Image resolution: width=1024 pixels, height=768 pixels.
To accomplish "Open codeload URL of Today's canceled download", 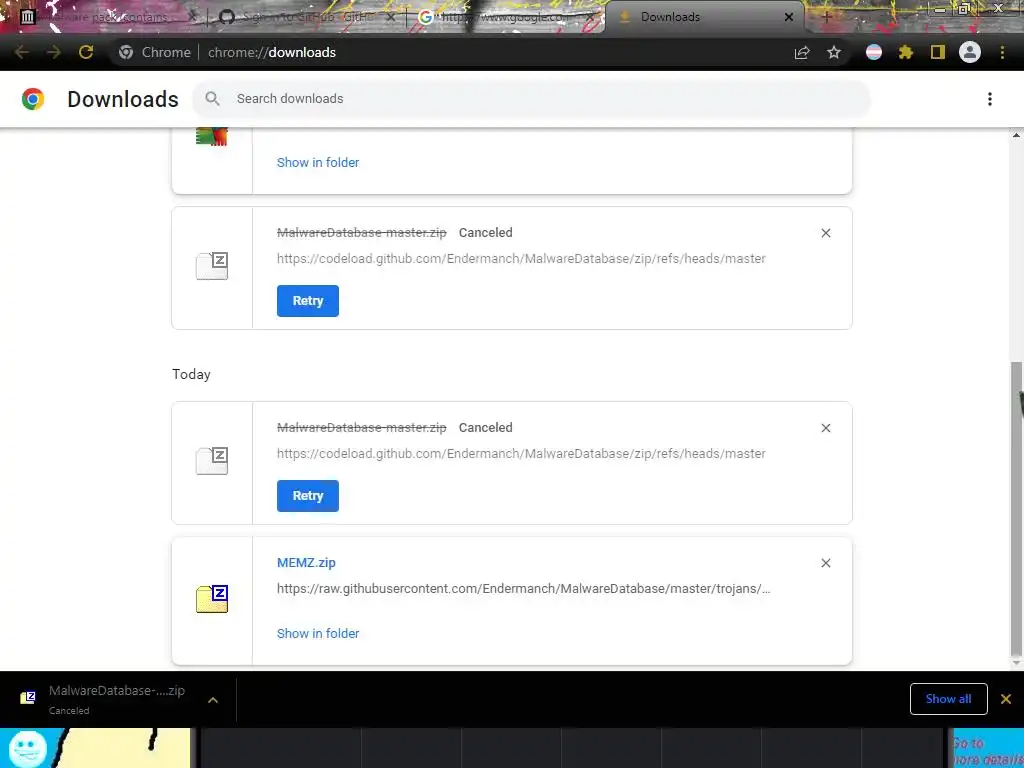I will (x=521, y=454).
